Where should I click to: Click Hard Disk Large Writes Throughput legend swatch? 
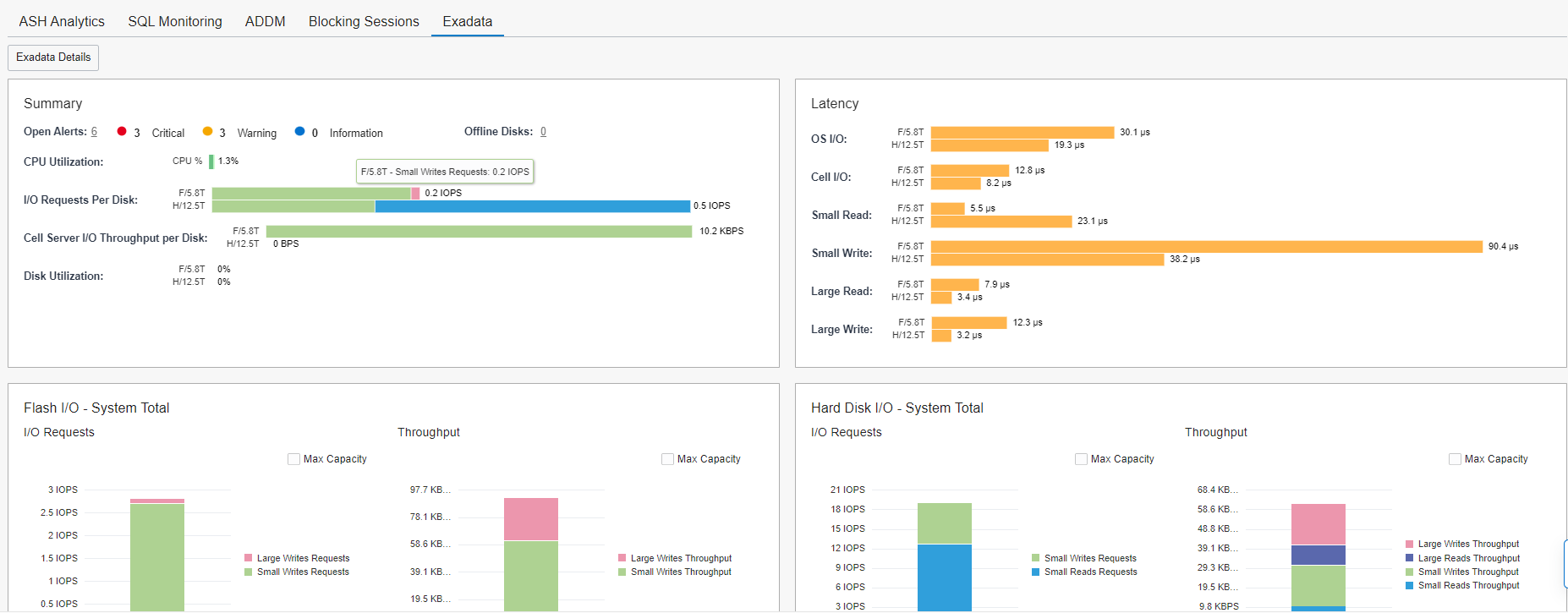click(x=1410, y=545)
